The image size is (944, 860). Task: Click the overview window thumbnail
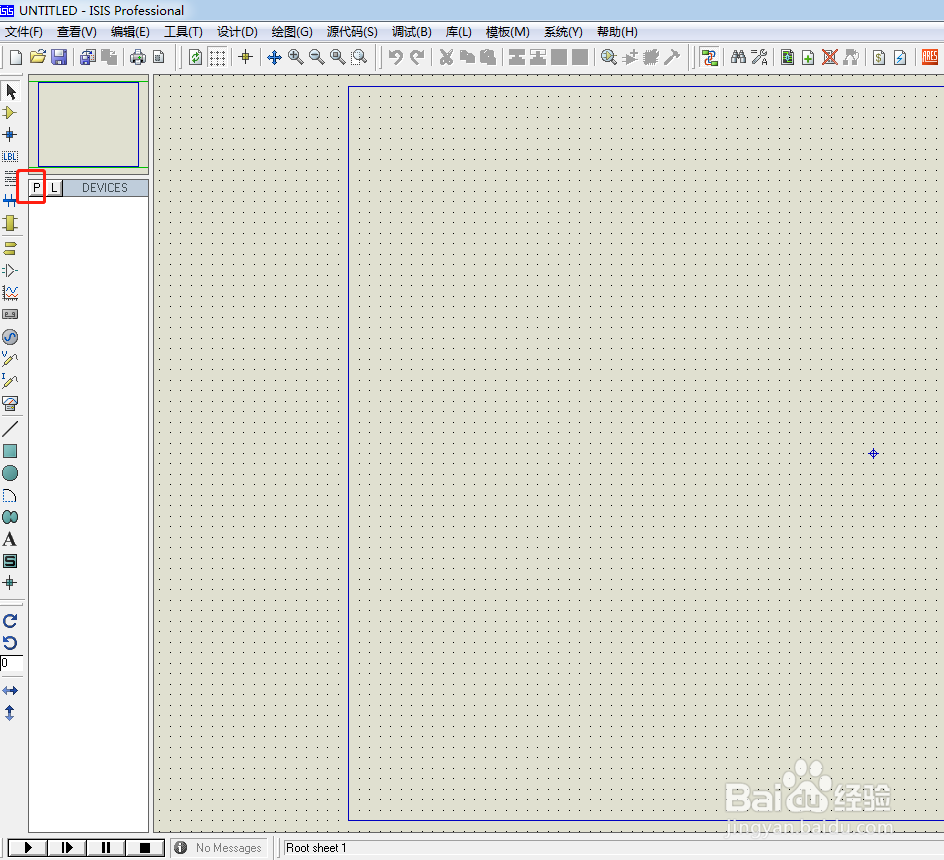(88, 124)
